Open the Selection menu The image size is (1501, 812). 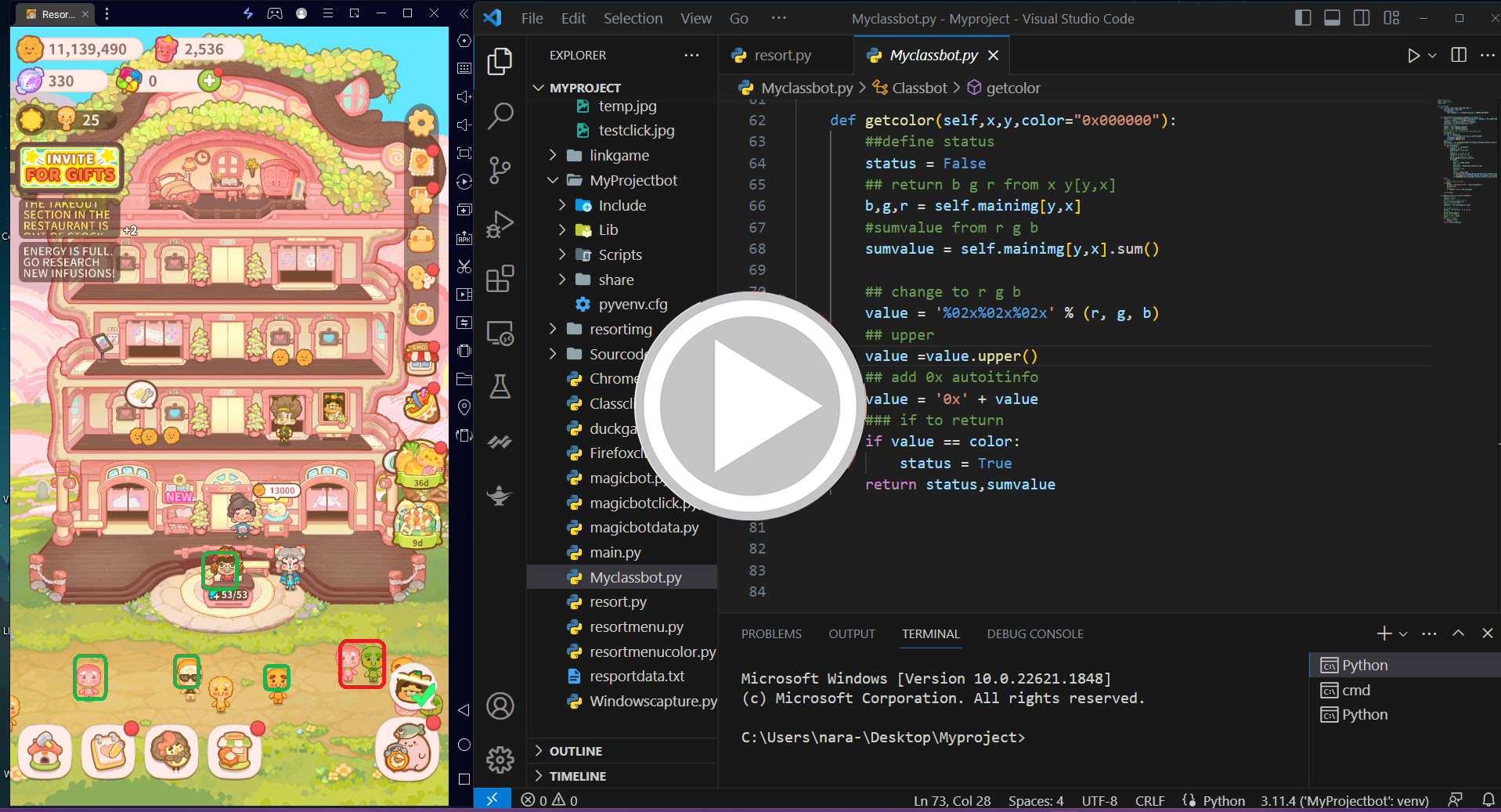[x=633, y=18]
